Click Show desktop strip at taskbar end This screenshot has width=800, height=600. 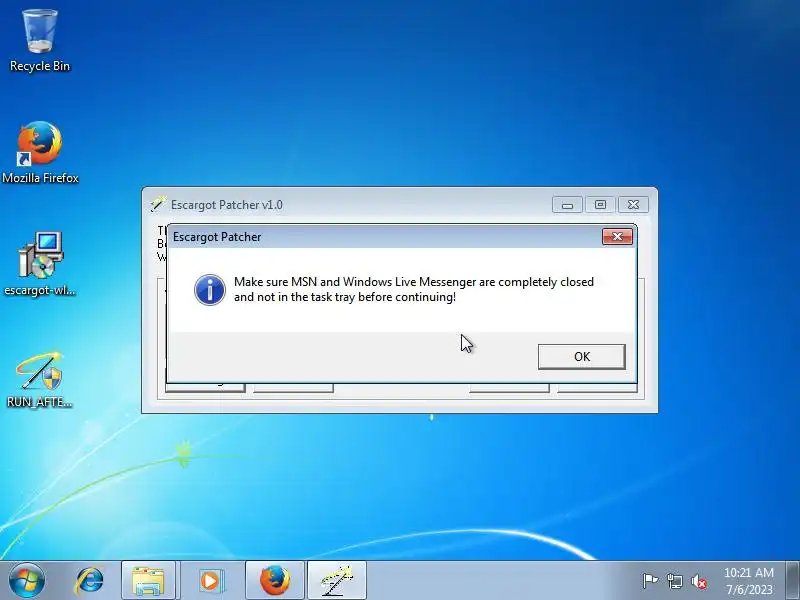click(x=793, y=581)
